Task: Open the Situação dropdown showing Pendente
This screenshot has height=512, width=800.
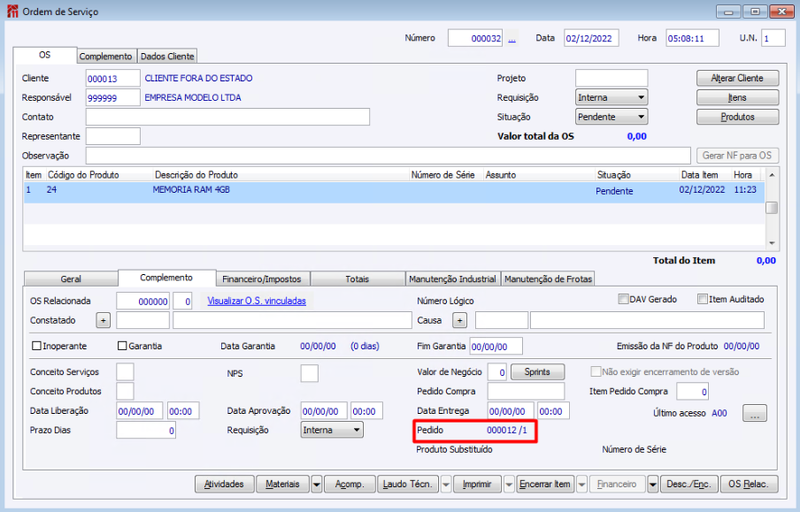Action: [611, 117]
